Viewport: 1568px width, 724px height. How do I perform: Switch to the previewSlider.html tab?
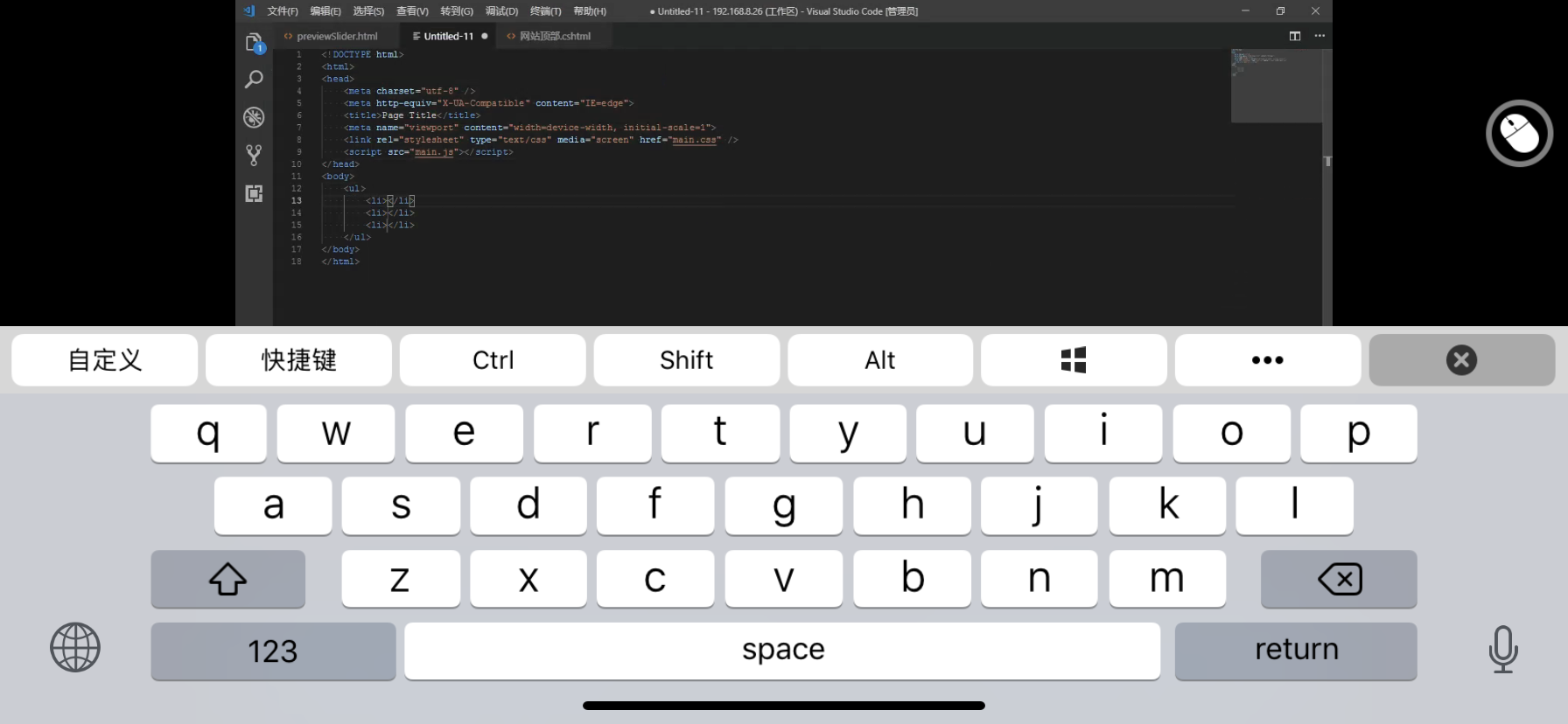pos(337,36)
